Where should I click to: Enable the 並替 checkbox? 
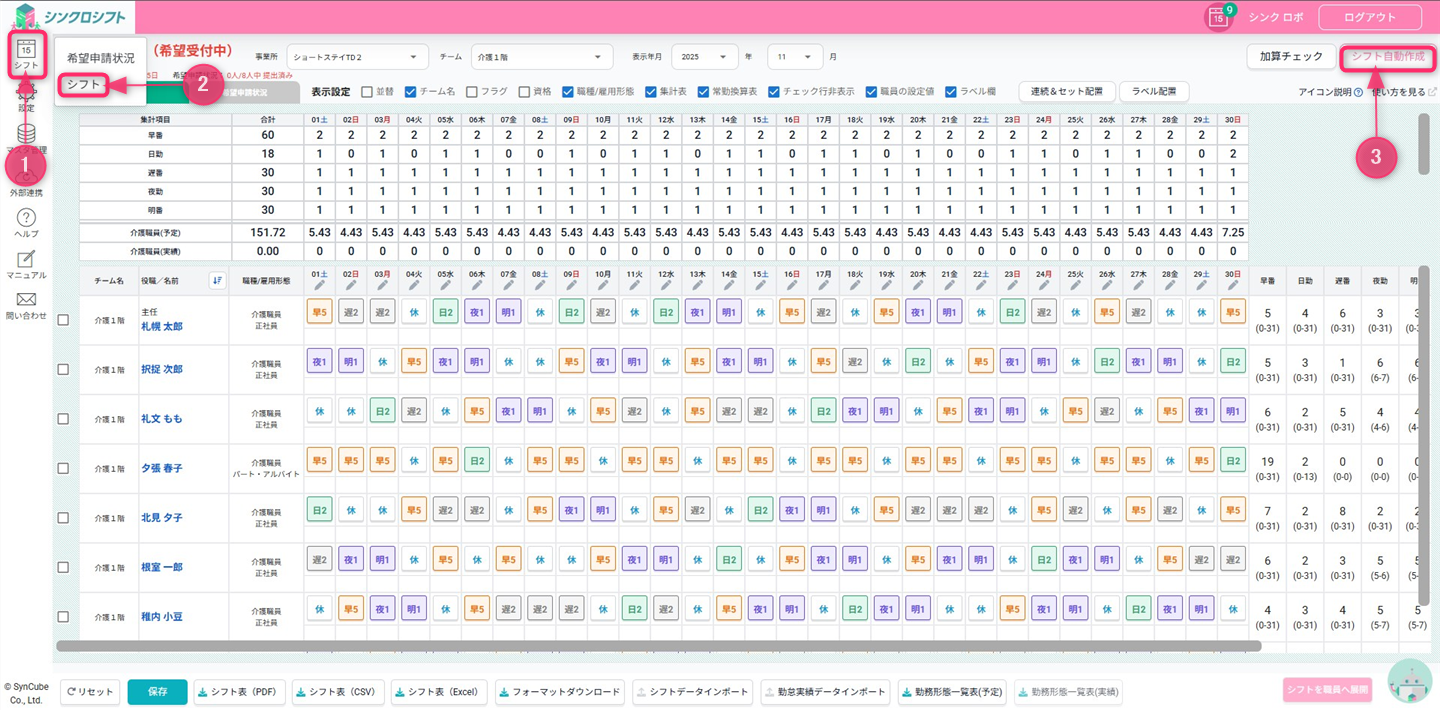367,92
